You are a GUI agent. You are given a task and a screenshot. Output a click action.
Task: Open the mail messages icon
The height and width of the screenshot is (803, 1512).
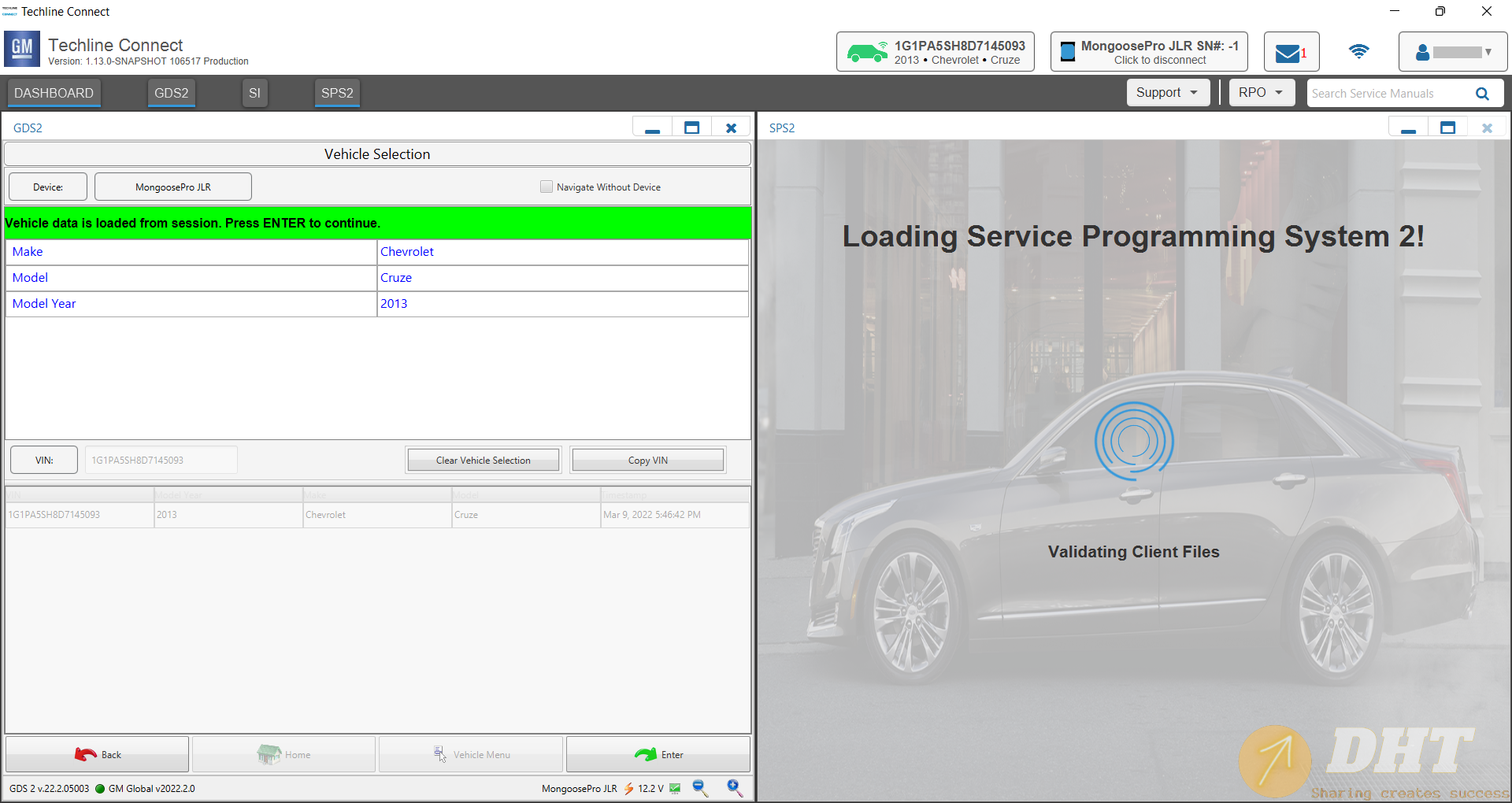[x=1288, y=53]
